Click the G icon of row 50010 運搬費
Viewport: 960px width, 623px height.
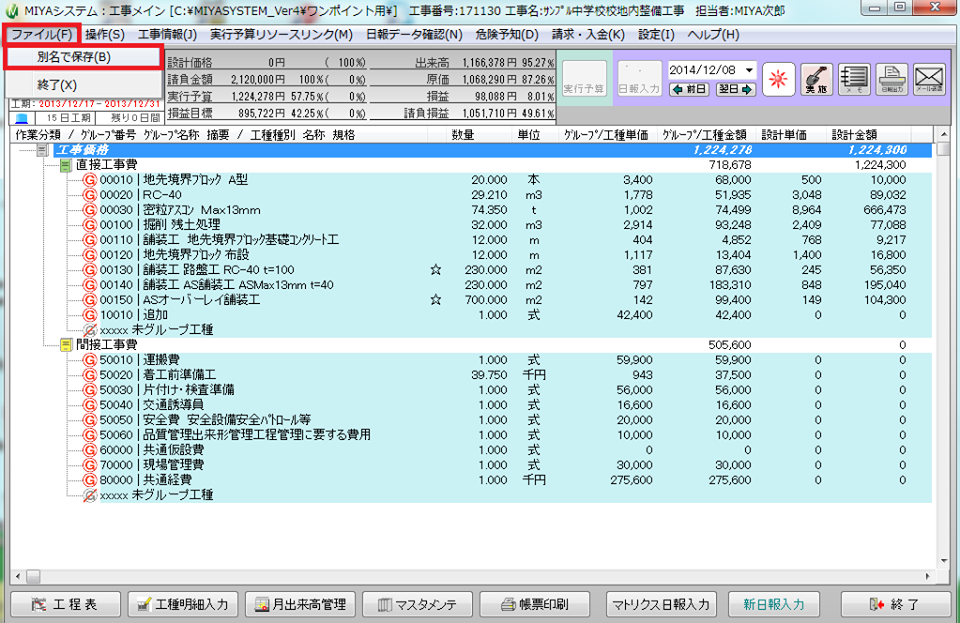[x=90, y=360]
